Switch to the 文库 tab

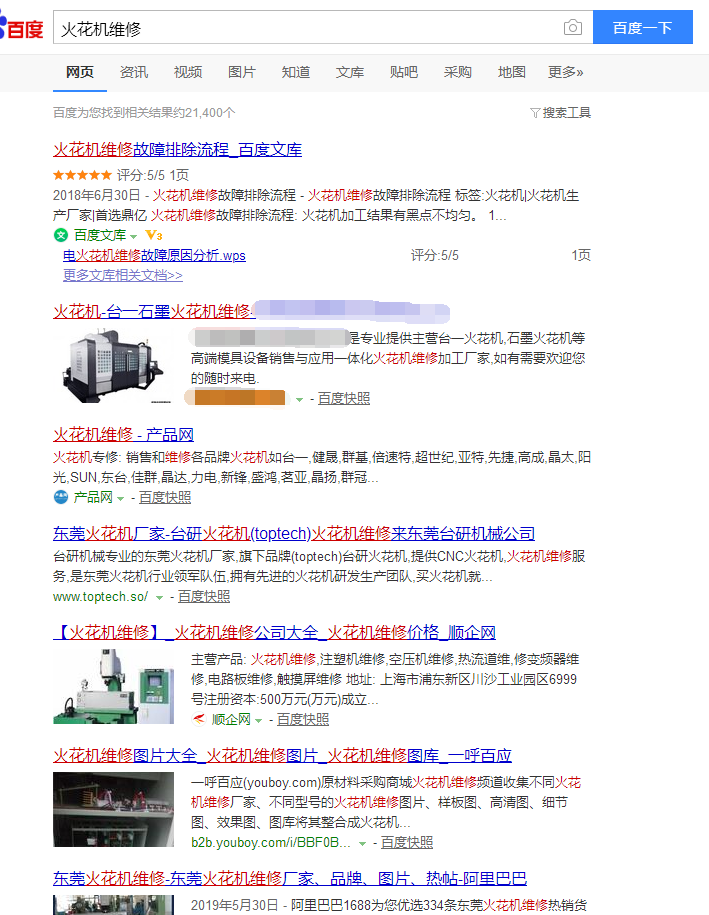(x=350, y=72)
